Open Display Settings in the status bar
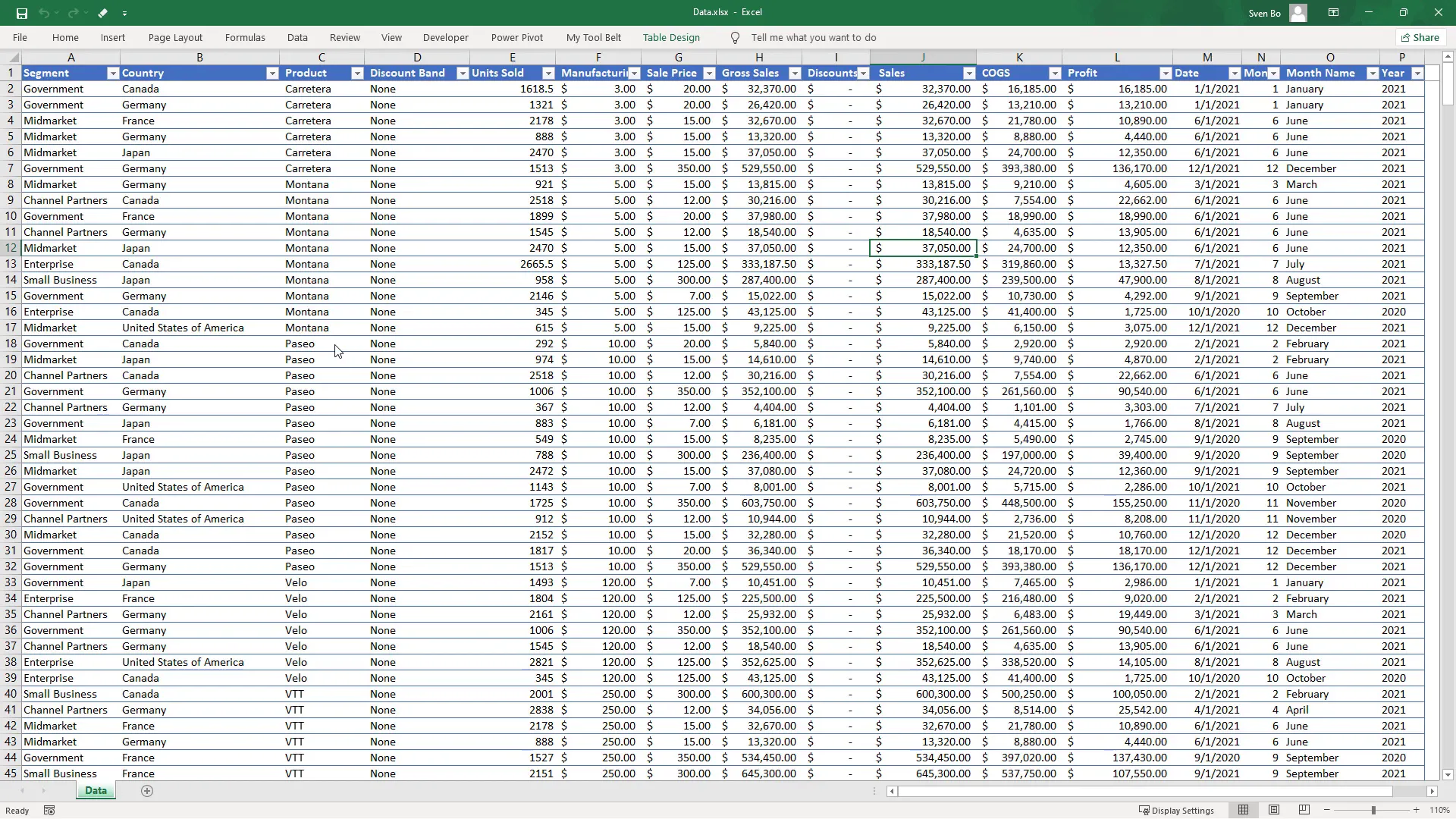The width and height of the screenshot is (1456, 819). [1176, 811]
